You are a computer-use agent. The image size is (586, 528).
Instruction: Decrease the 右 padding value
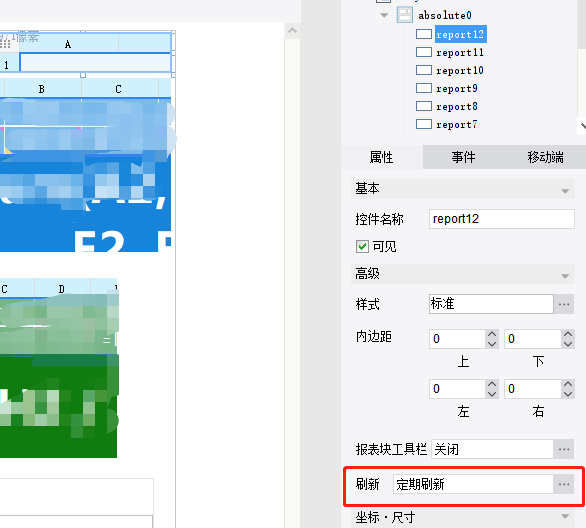pyautogui.click(x=568, y=394)
